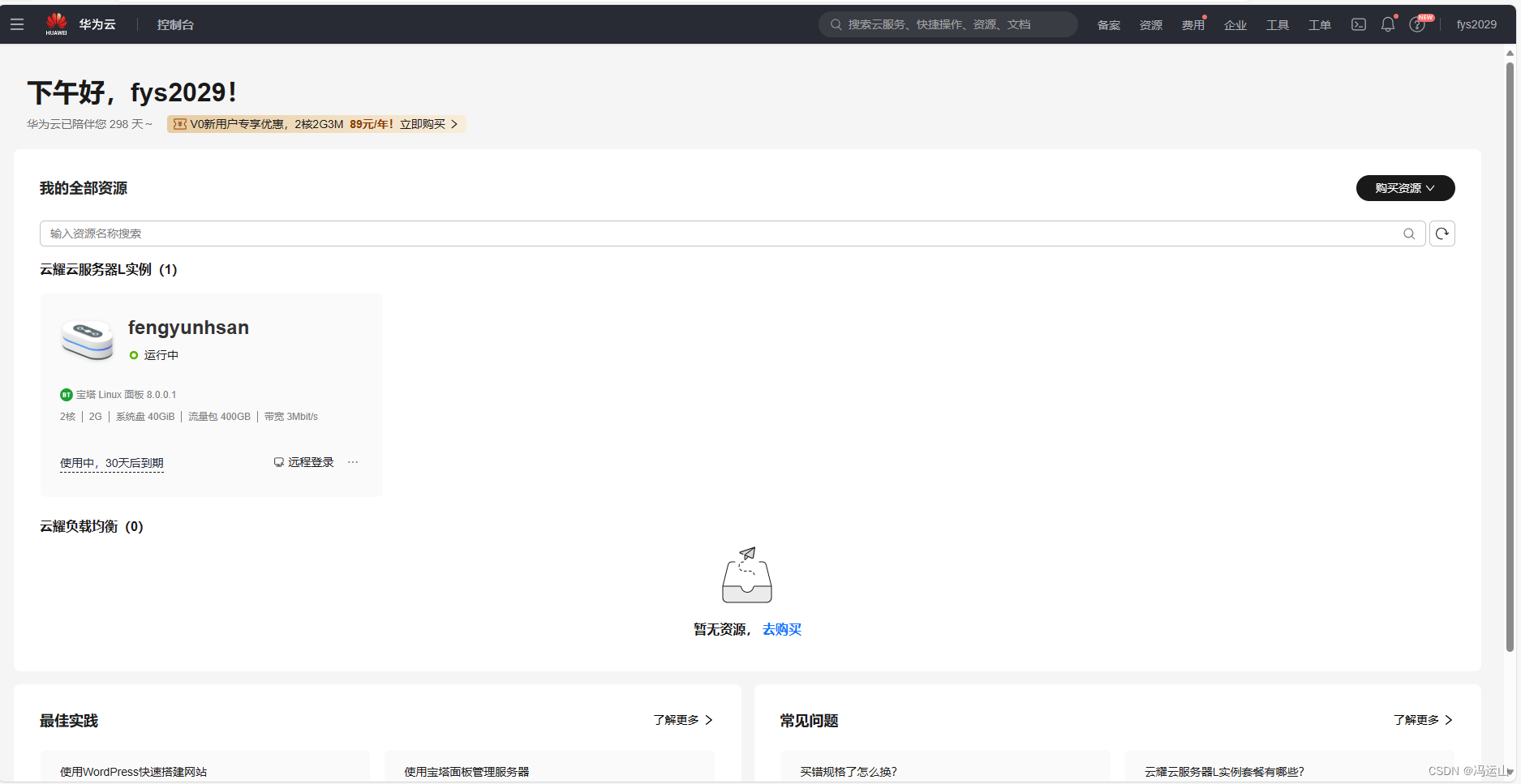The image size is (1521, 784).
Task: Open 云耀云服务器L实例套餐有哪些? question
Action: [x=1224, y=772]
